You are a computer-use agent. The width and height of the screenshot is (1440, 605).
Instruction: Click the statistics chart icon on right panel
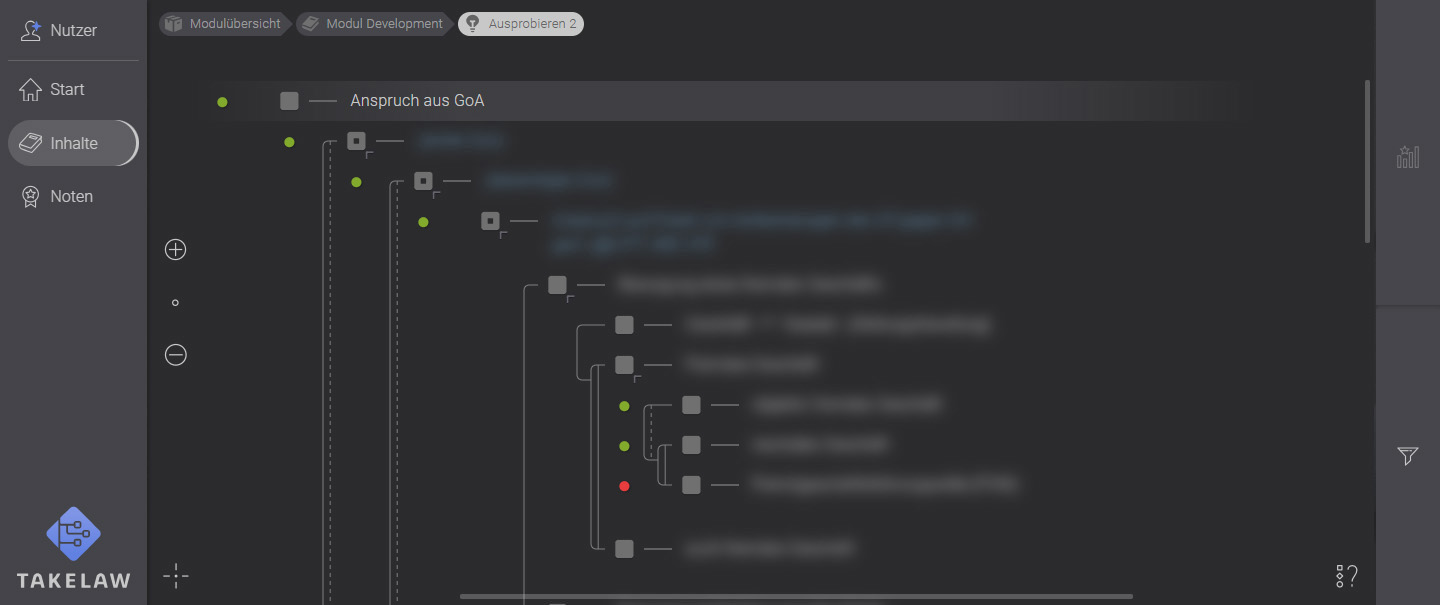pos(1407,156)
